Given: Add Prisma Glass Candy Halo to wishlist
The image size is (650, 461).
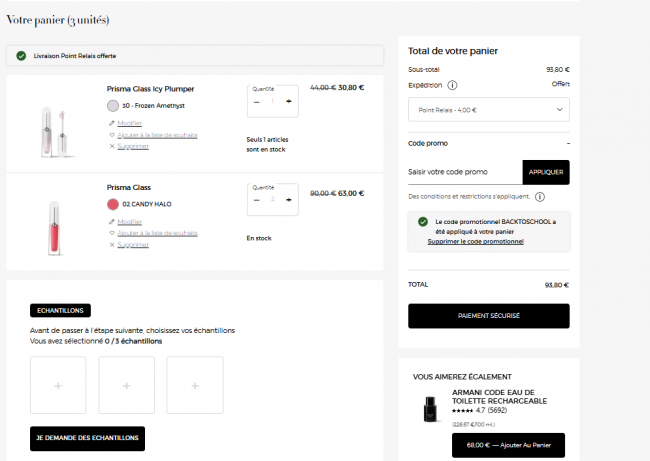Looking at the screenshot, I should click(157, 233).
